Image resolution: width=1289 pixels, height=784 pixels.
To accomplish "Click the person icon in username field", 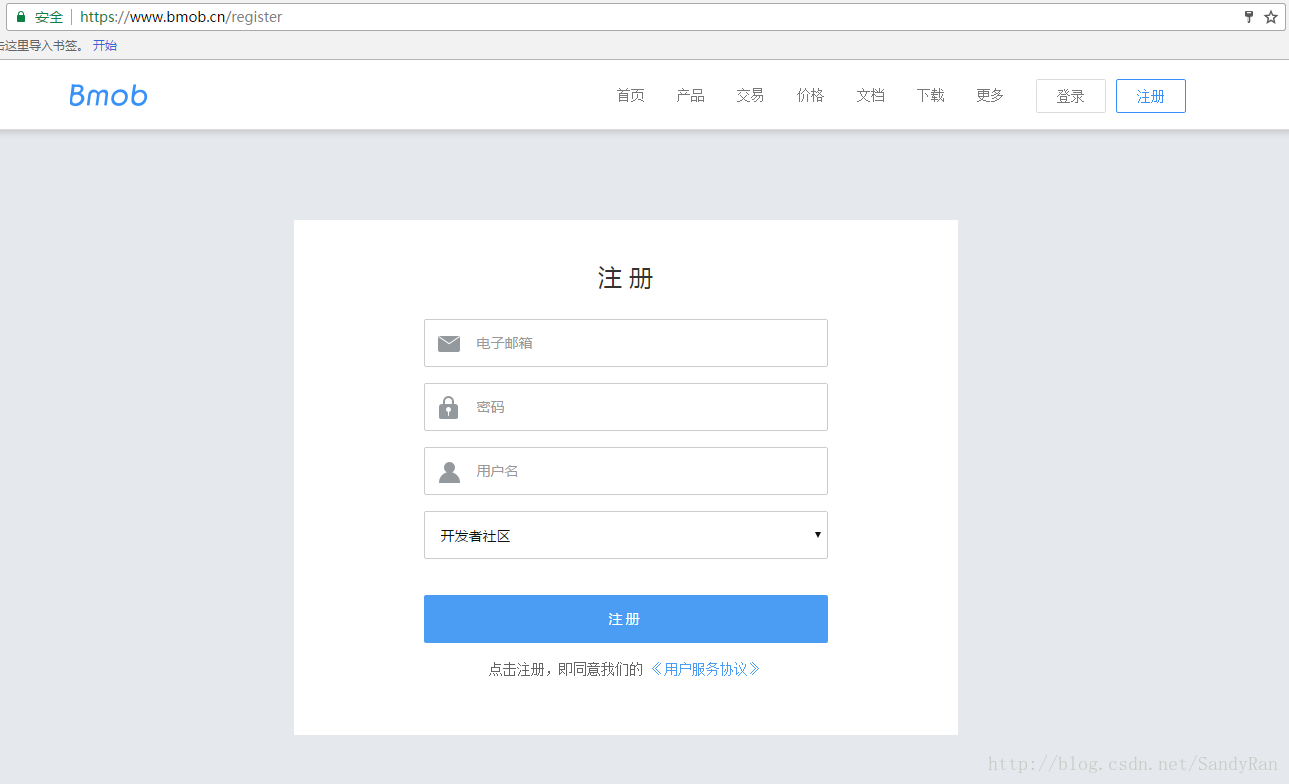I will pos(449,472).
